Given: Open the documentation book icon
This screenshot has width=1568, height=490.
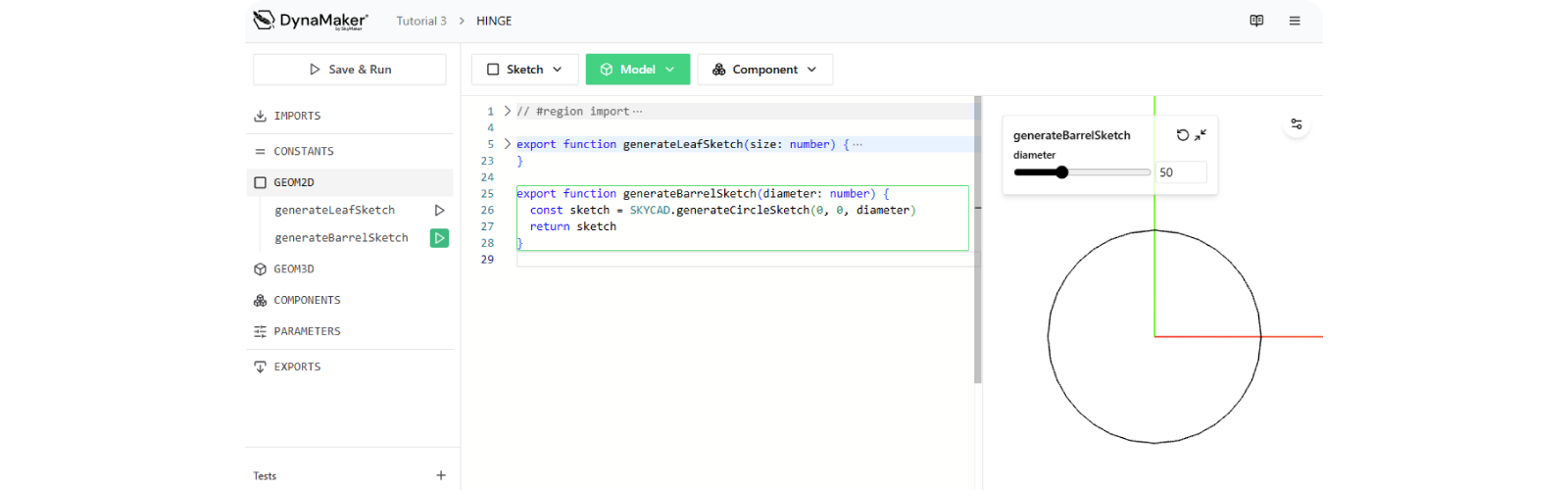Looking at the screenshot, I should tap(1256, 21).
